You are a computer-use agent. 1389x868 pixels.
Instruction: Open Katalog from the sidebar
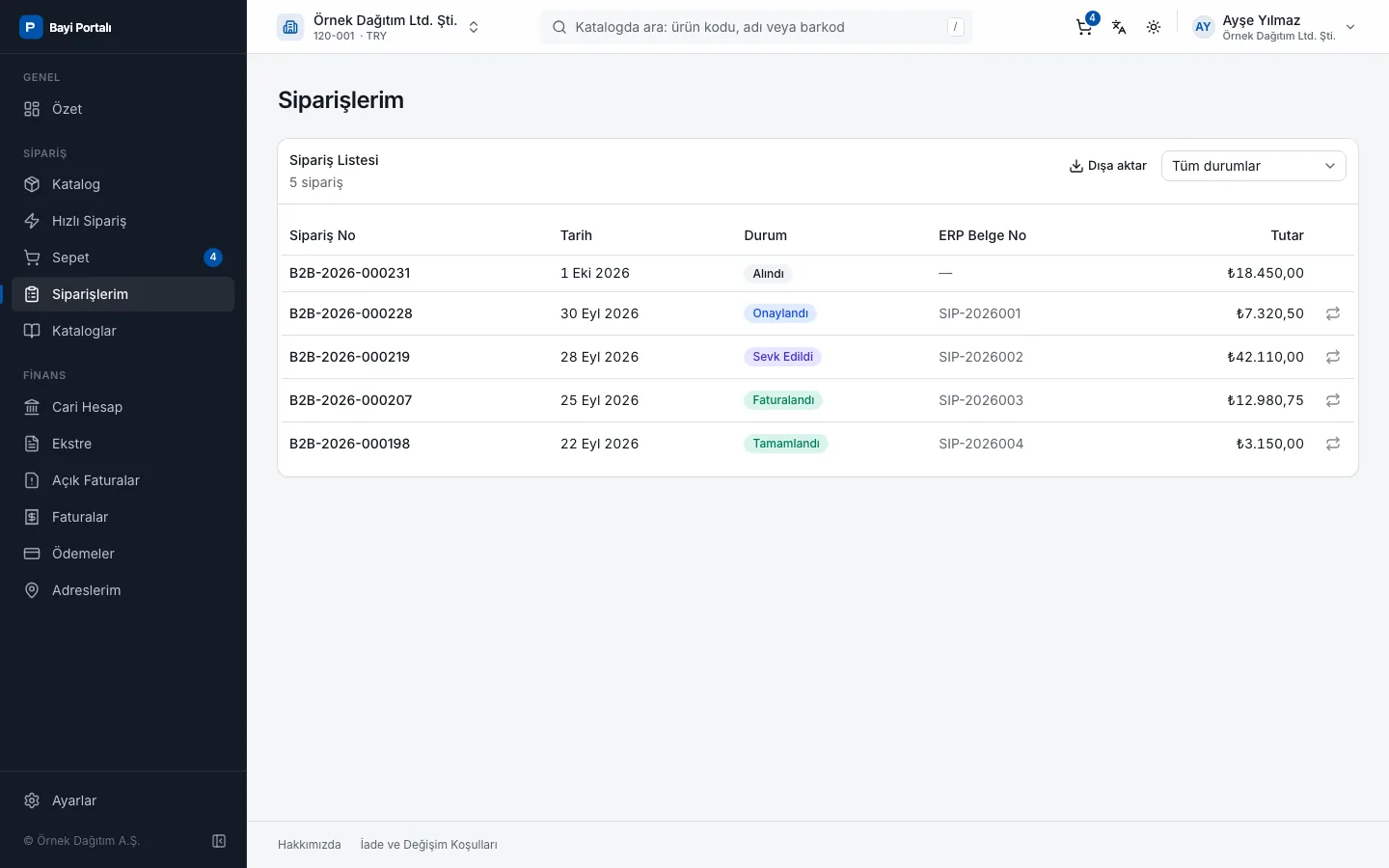[x=123, y=184]
